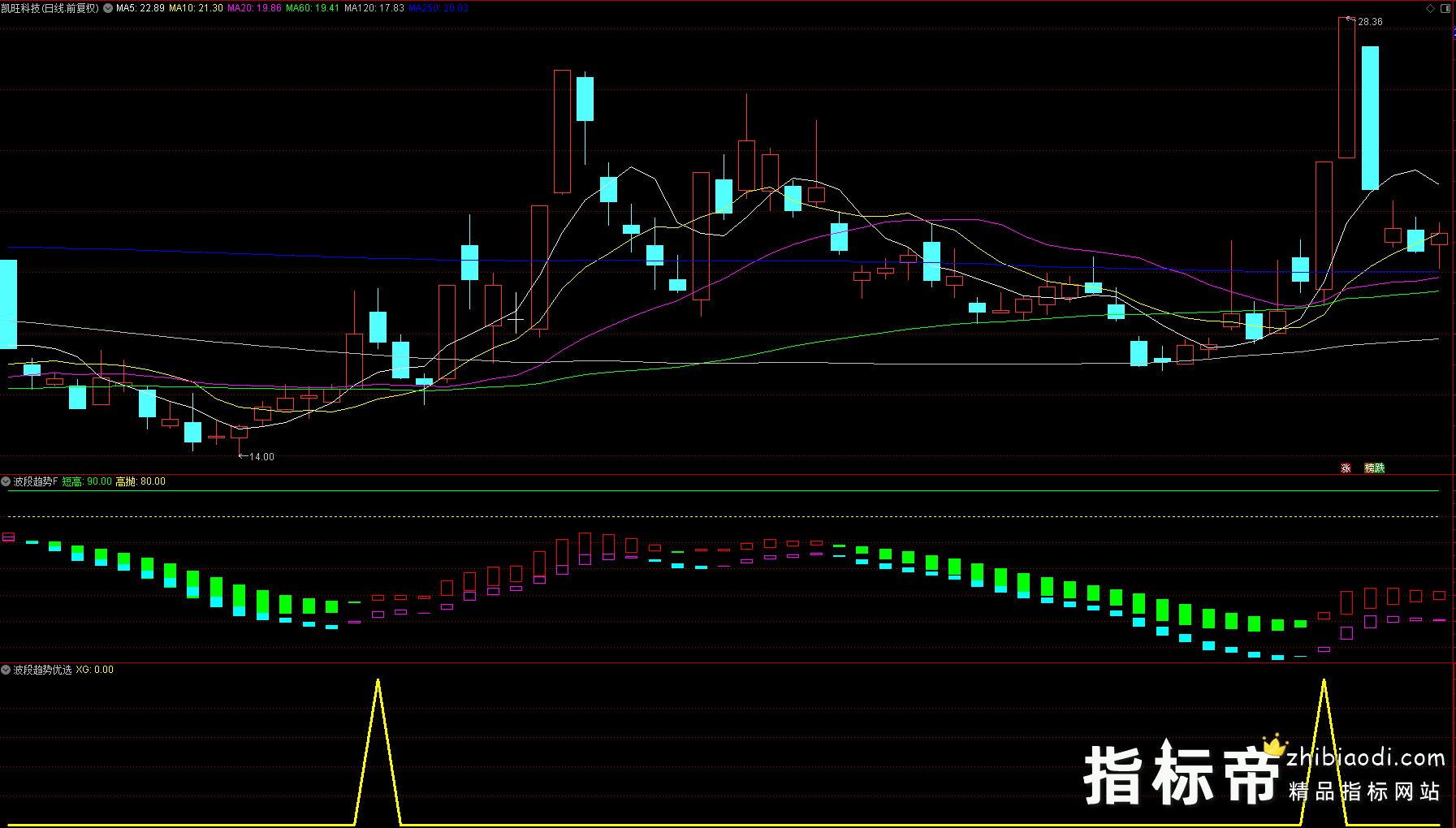
Task: Click the red 涨 event marker
Action: click(x=1346, y=468)
